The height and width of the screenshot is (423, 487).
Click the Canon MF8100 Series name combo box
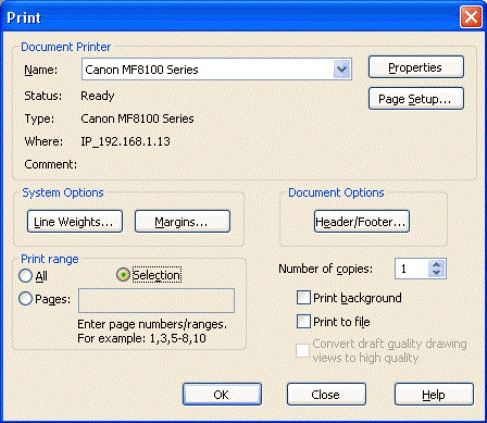click(x=216, y=69)
